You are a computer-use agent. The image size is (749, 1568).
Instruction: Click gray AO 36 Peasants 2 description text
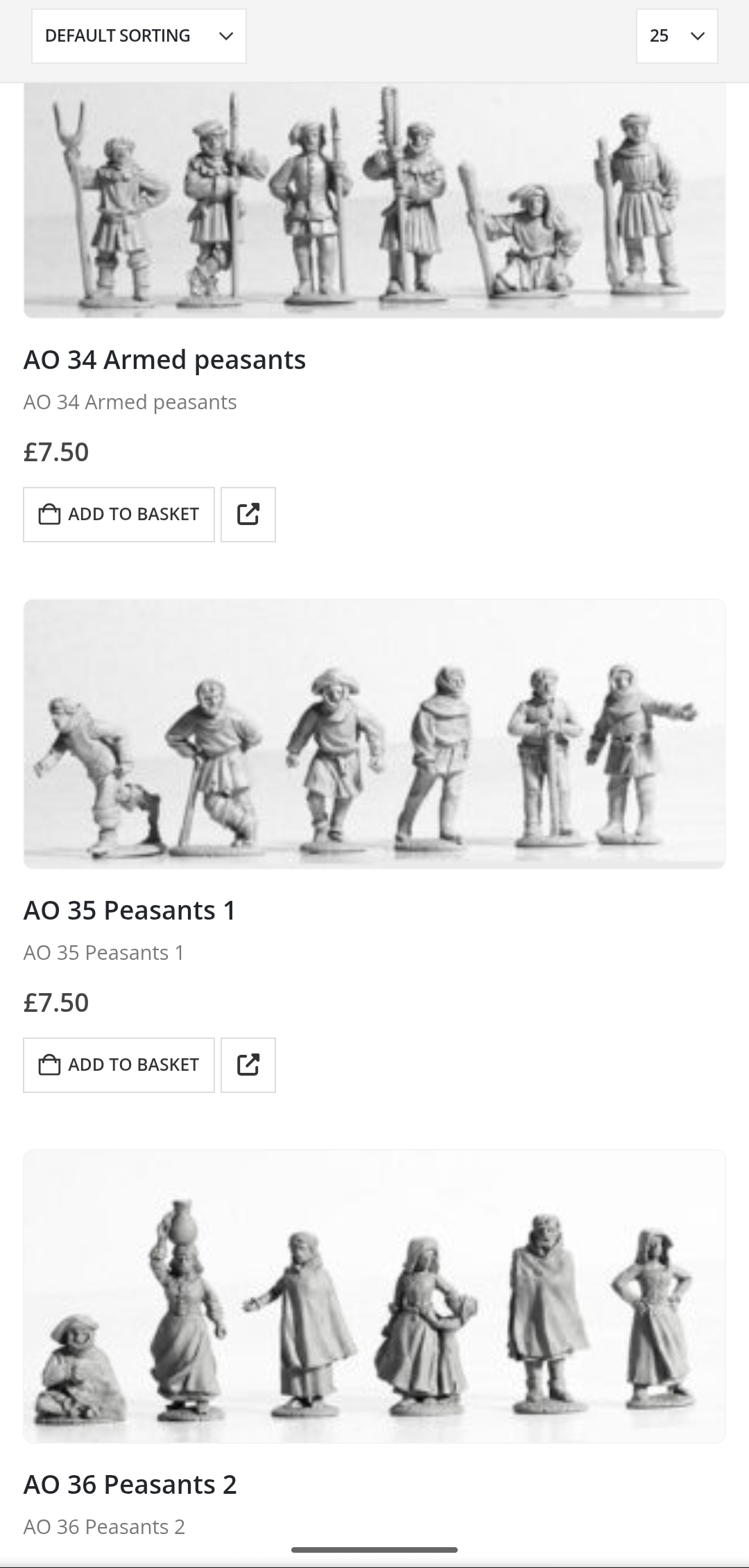click(x=104, y=1527)
